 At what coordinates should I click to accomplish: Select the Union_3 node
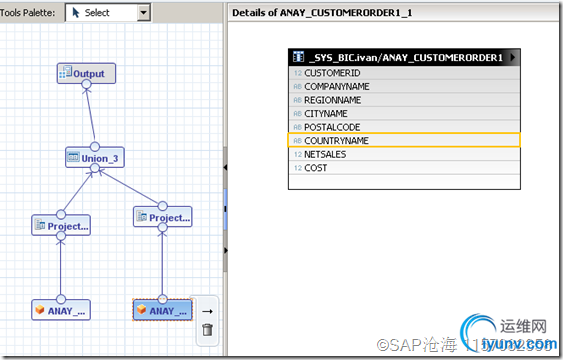pyautogui.click(x=95, y=158)
